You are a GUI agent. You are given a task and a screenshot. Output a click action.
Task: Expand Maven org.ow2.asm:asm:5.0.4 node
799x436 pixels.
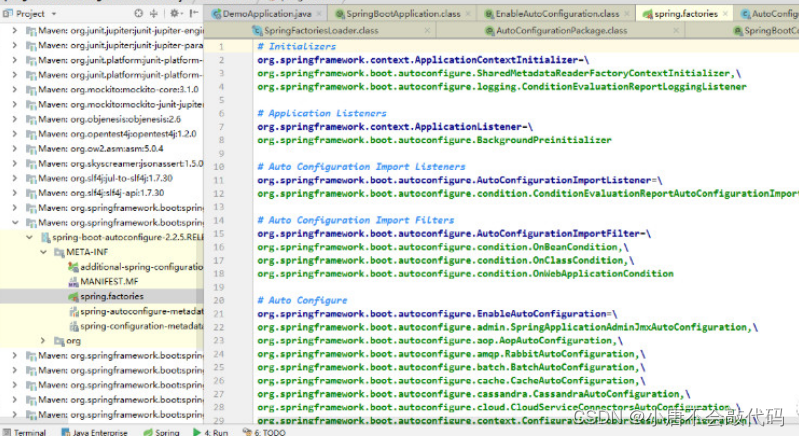point(15,148)
